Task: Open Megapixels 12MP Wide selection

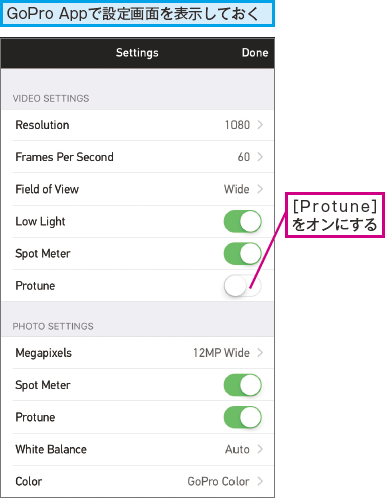Action: point(138,353)
